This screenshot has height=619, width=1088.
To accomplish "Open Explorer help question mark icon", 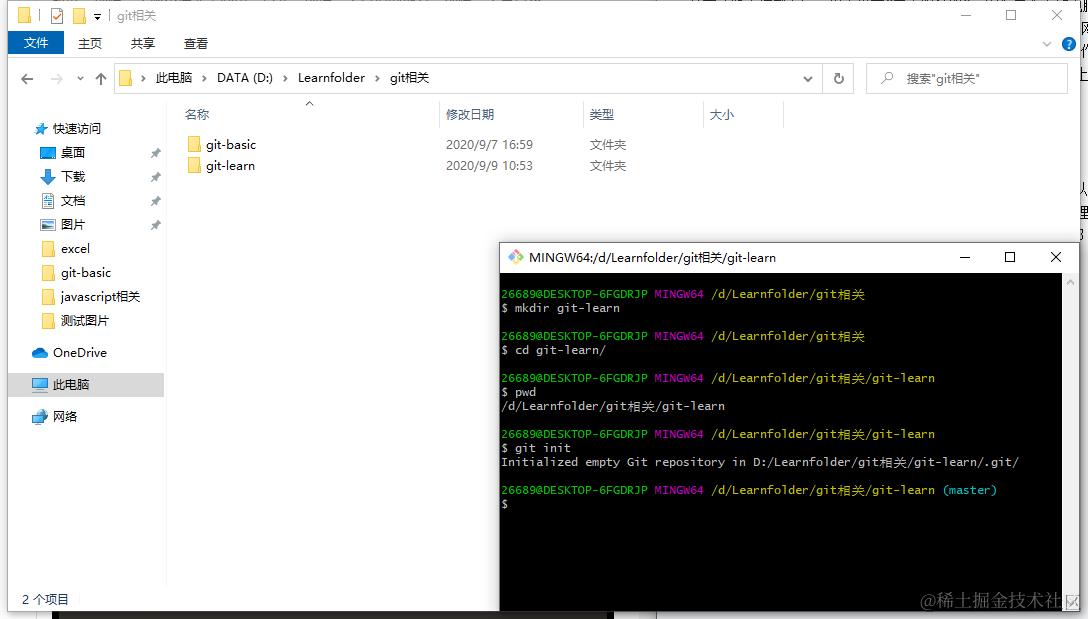I will (x=1069, y=44).
